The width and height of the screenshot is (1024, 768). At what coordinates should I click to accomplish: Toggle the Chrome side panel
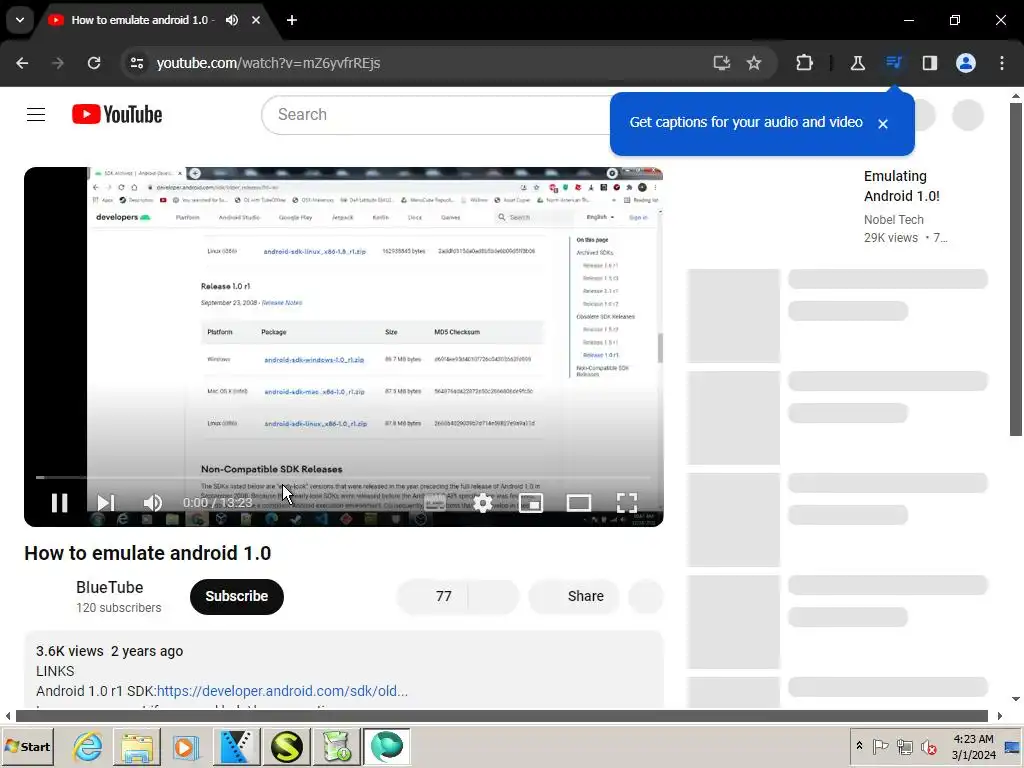point(929,63)
